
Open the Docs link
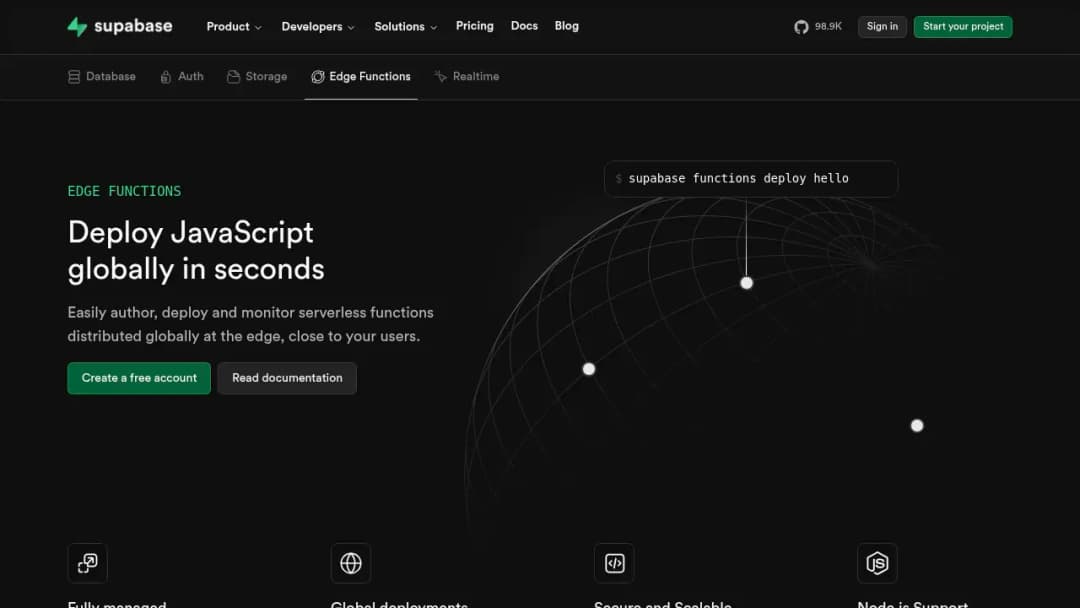click(524, 26)
